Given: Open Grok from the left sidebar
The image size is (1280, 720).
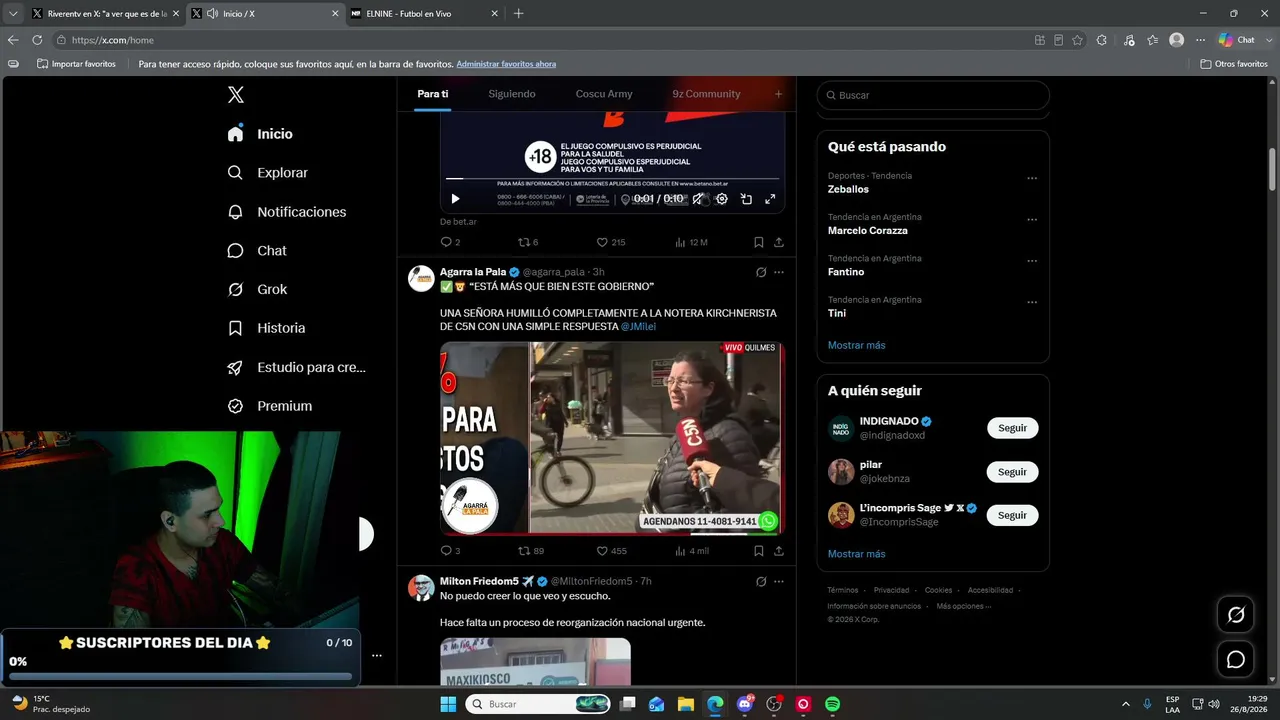Looking at the screenshot, I should [258, 289].
